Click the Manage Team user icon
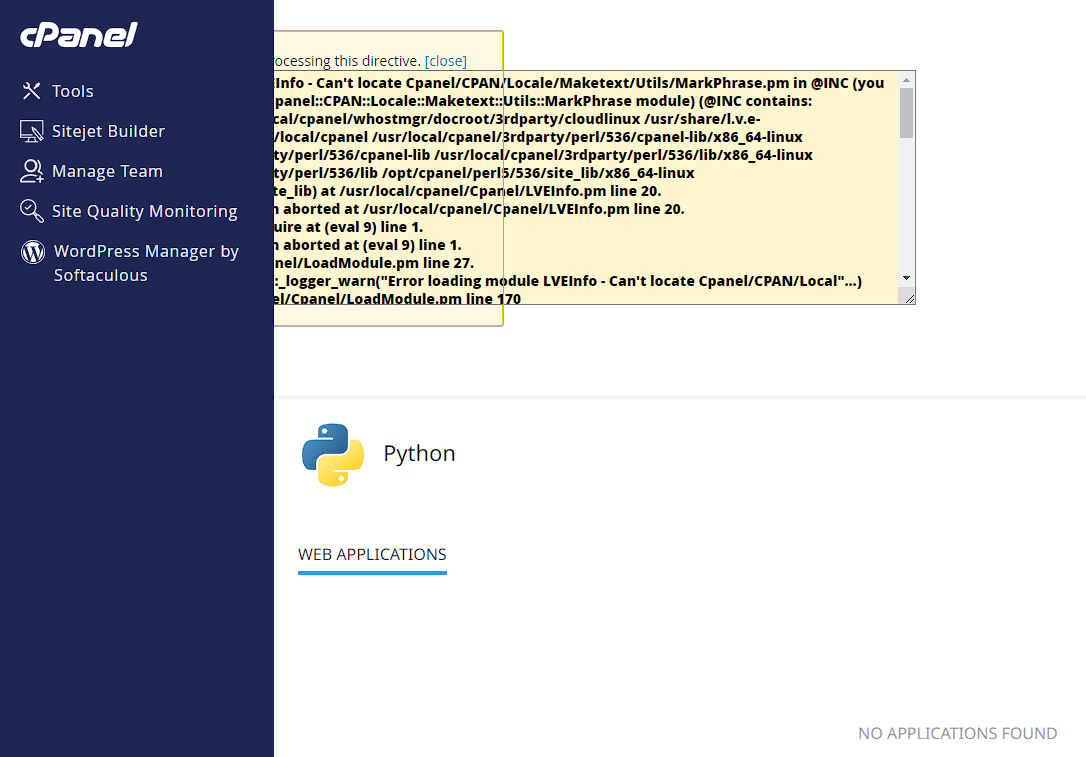This screenshot has width=1086, height=757. tap(31, 171)
